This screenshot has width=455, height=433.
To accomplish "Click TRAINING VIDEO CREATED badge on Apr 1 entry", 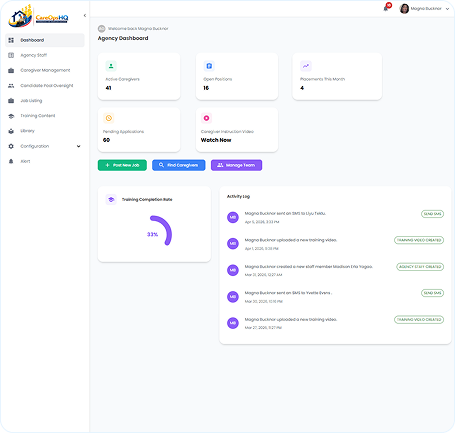I will click(419, 240).
